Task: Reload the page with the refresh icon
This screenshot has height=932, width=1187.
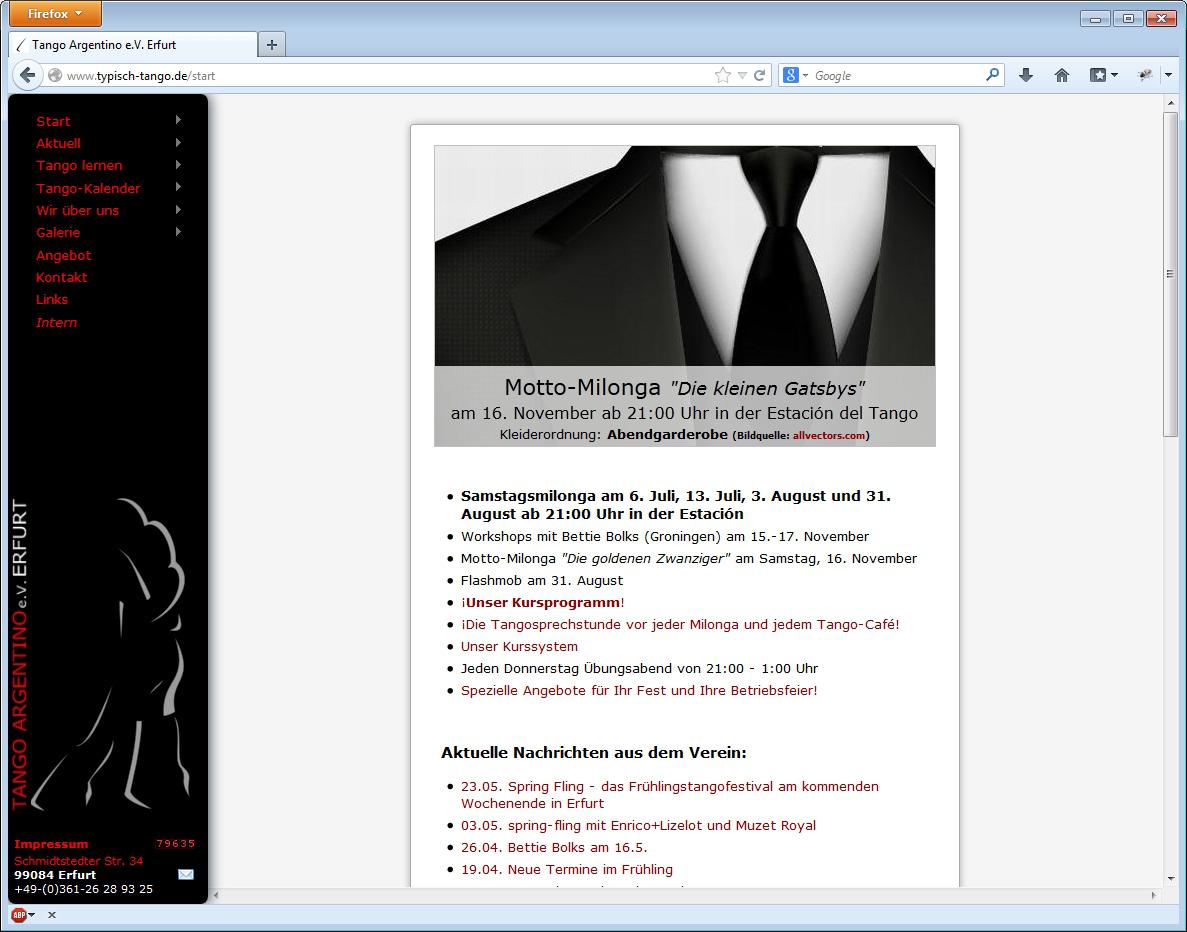Action: coord(760,75)
